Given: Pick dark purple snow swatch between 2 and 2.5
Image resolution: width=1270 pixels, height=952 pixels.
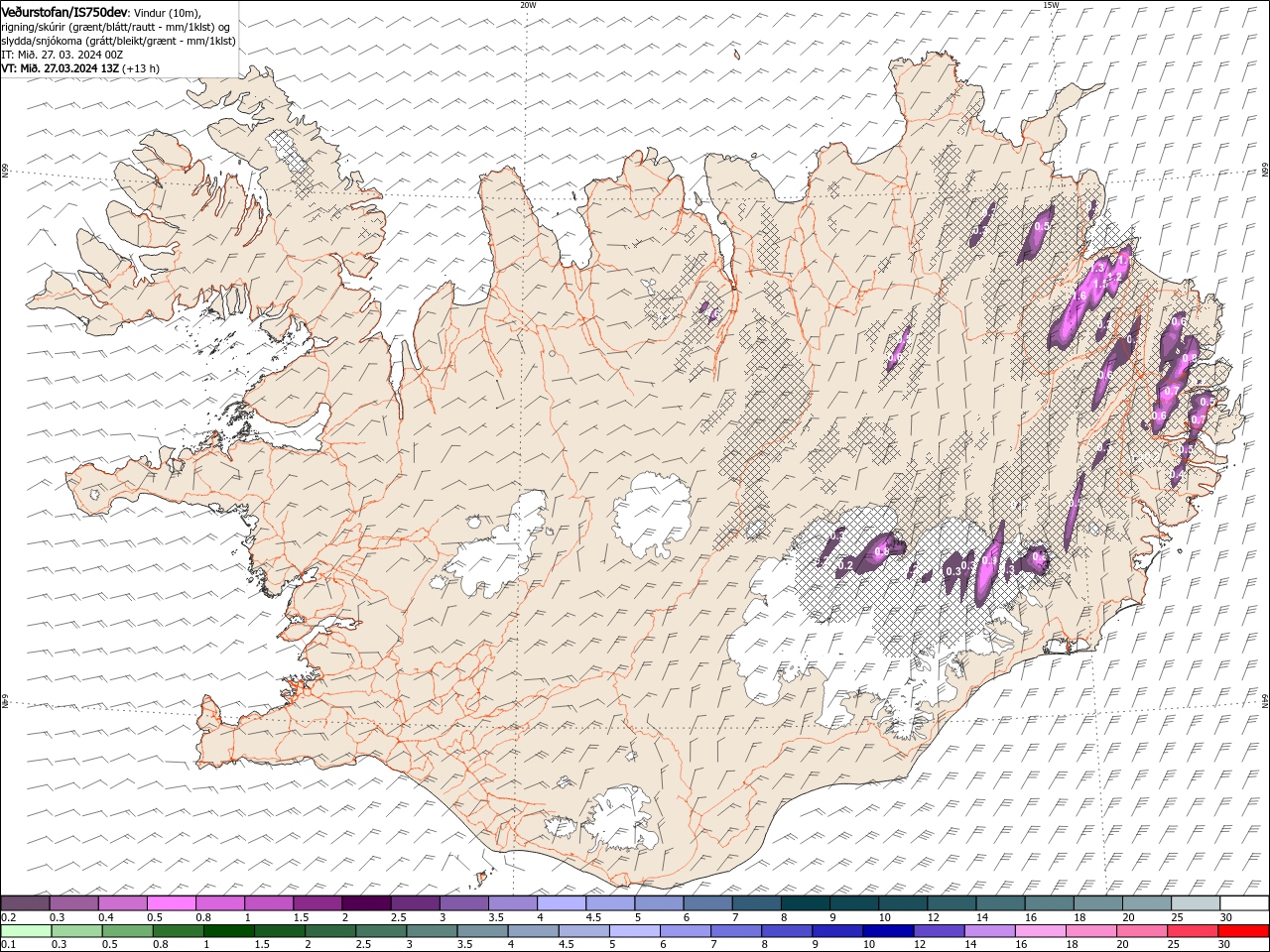Looking at the screenshot, I should (366, 903).
